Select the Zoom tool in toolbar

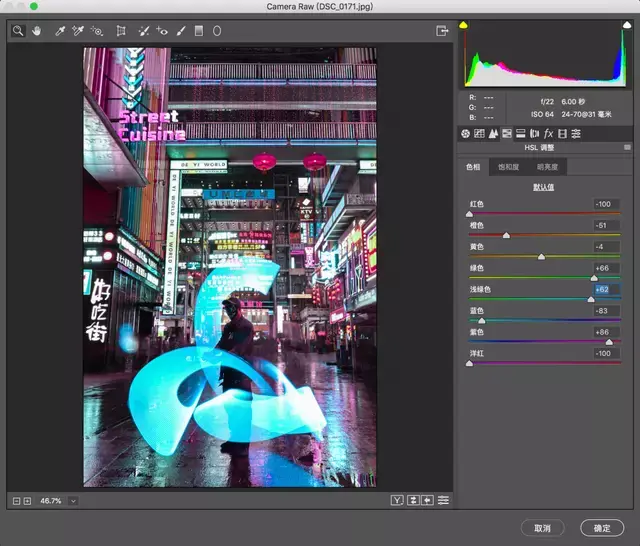click(18, 31)
